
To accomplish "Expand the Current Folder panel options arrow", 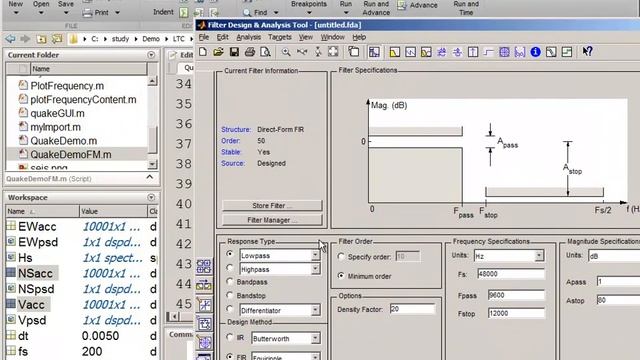I will (151, 55).
